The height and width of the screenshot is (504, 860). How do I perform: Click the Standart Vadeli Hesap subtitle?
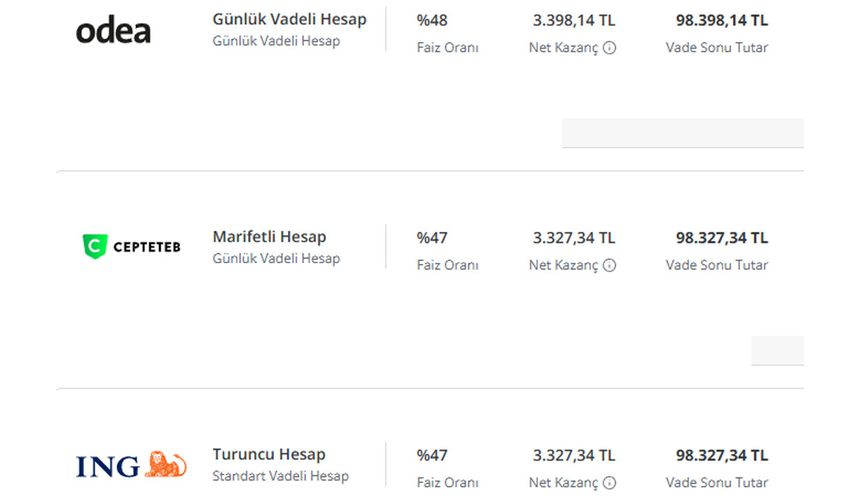click(x=280, y=476)
